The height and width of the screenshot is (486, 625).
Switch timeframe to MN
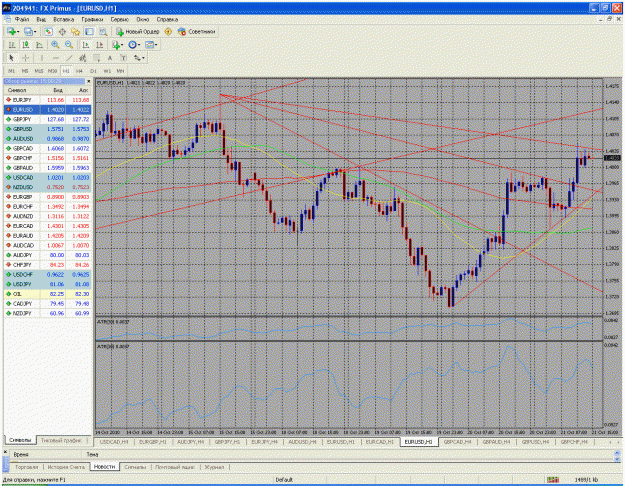120,71
